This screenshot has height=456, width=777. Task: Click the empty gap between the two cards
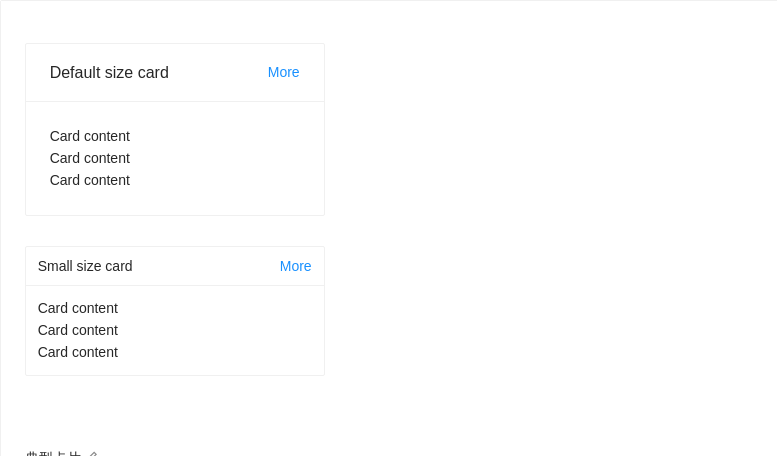click(x=175, y=231)
